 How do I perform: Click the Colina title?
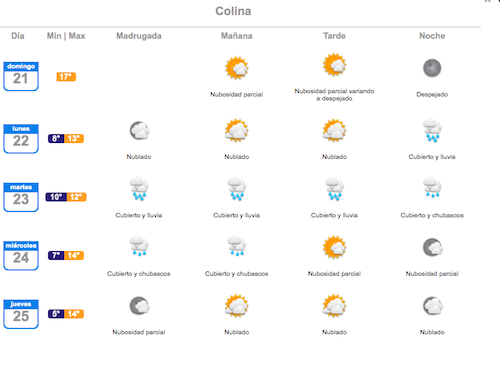233,11
